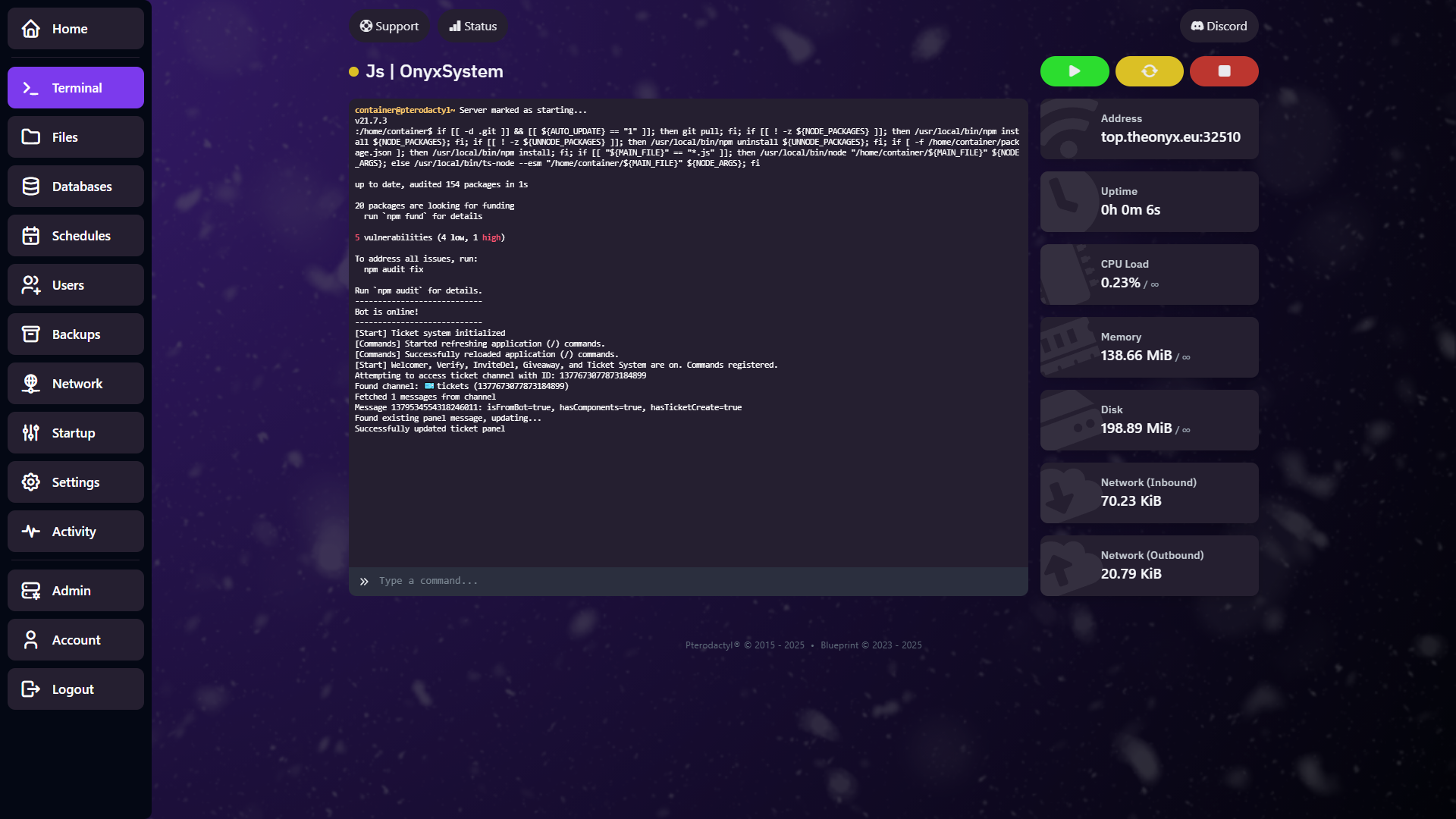Image resolution: width=1456 pixels, height=819 pixels.
Task: Click the double-chevron console prompt icon
Action: 364,582
